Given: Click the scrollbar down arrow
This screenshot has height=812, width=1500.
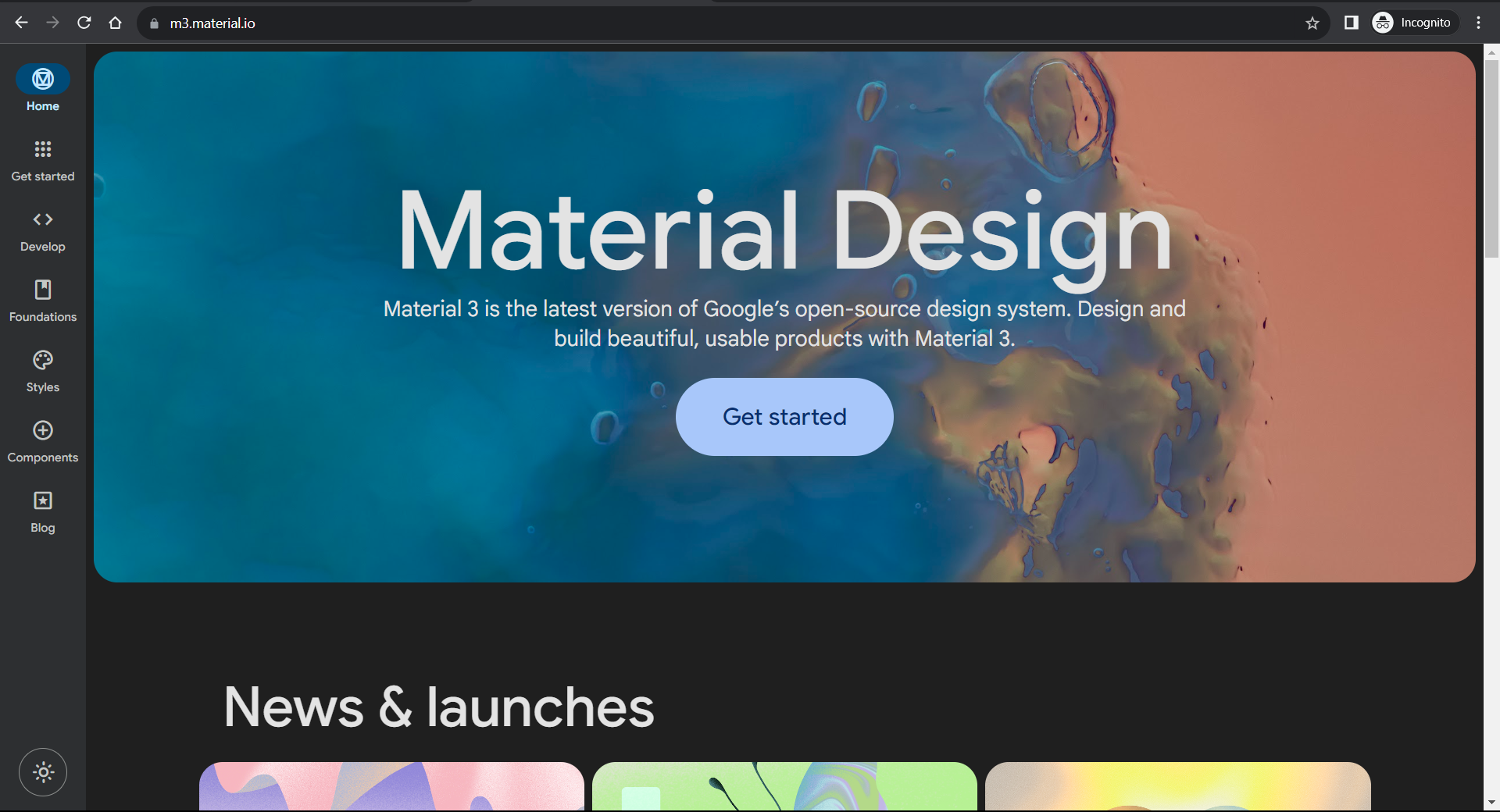Looking at the screenshot, I should click(x=1491, y=802).
